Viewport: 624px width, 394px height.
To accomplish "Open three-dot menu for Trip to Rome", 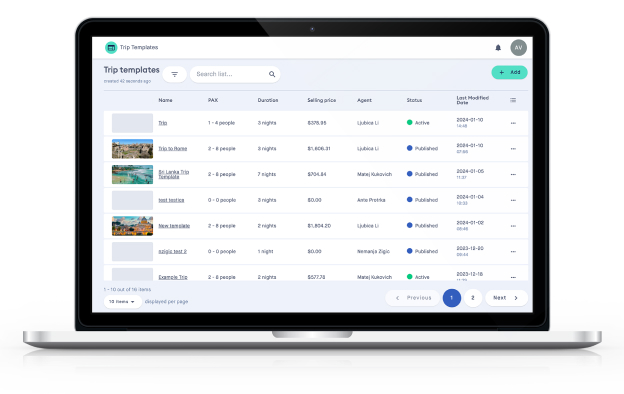I will [513, 149].
